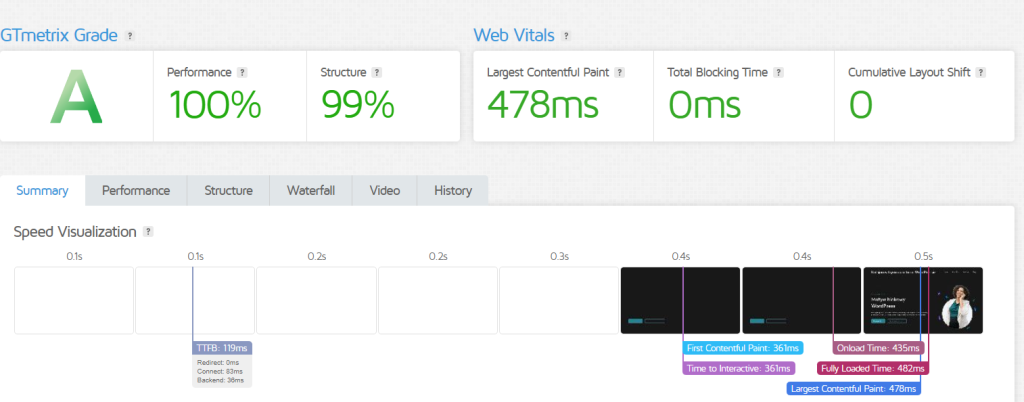The image size is (1024, 402).
Task: Click Fully Loaded Time: 482ms label
Action: pyautogui.click(x=872, y=369)
